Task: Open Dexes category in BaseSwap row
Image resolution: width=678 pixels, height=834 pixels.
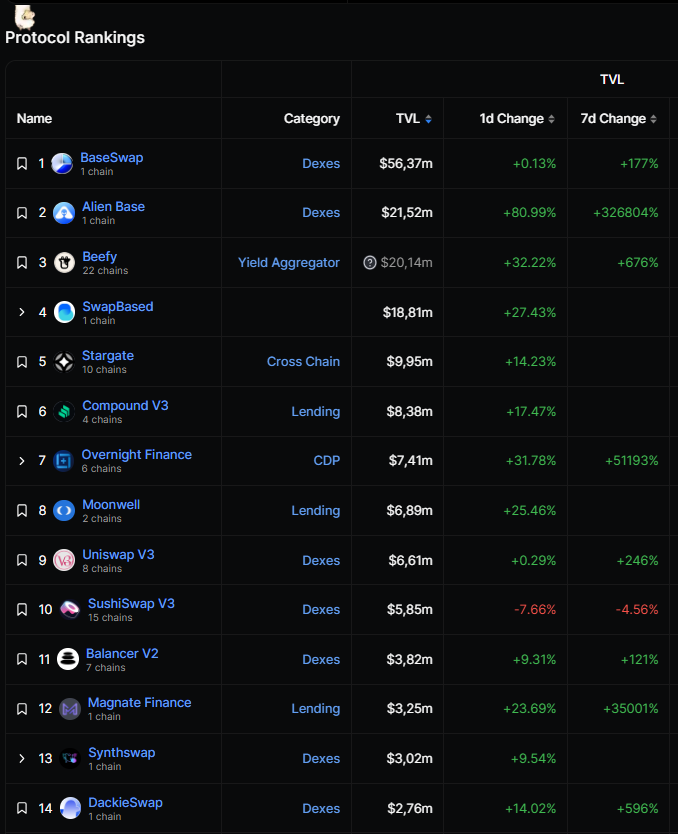Action: [321, 163]
